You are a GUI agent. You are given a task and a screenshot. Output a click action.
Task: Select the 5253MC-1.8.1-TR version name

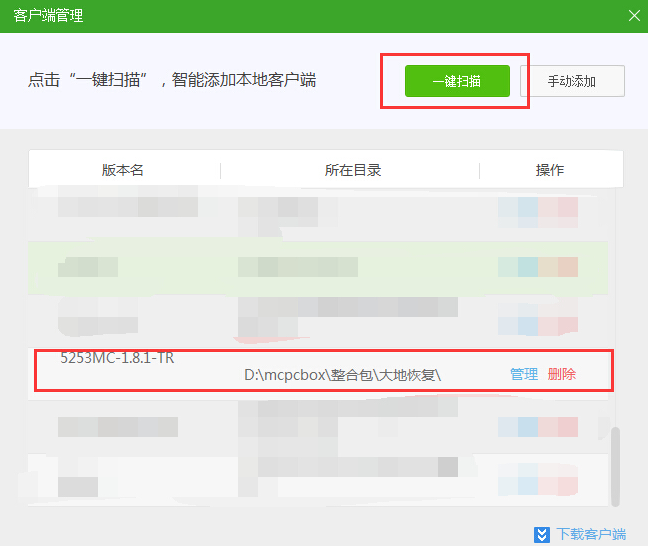[117, 358]
